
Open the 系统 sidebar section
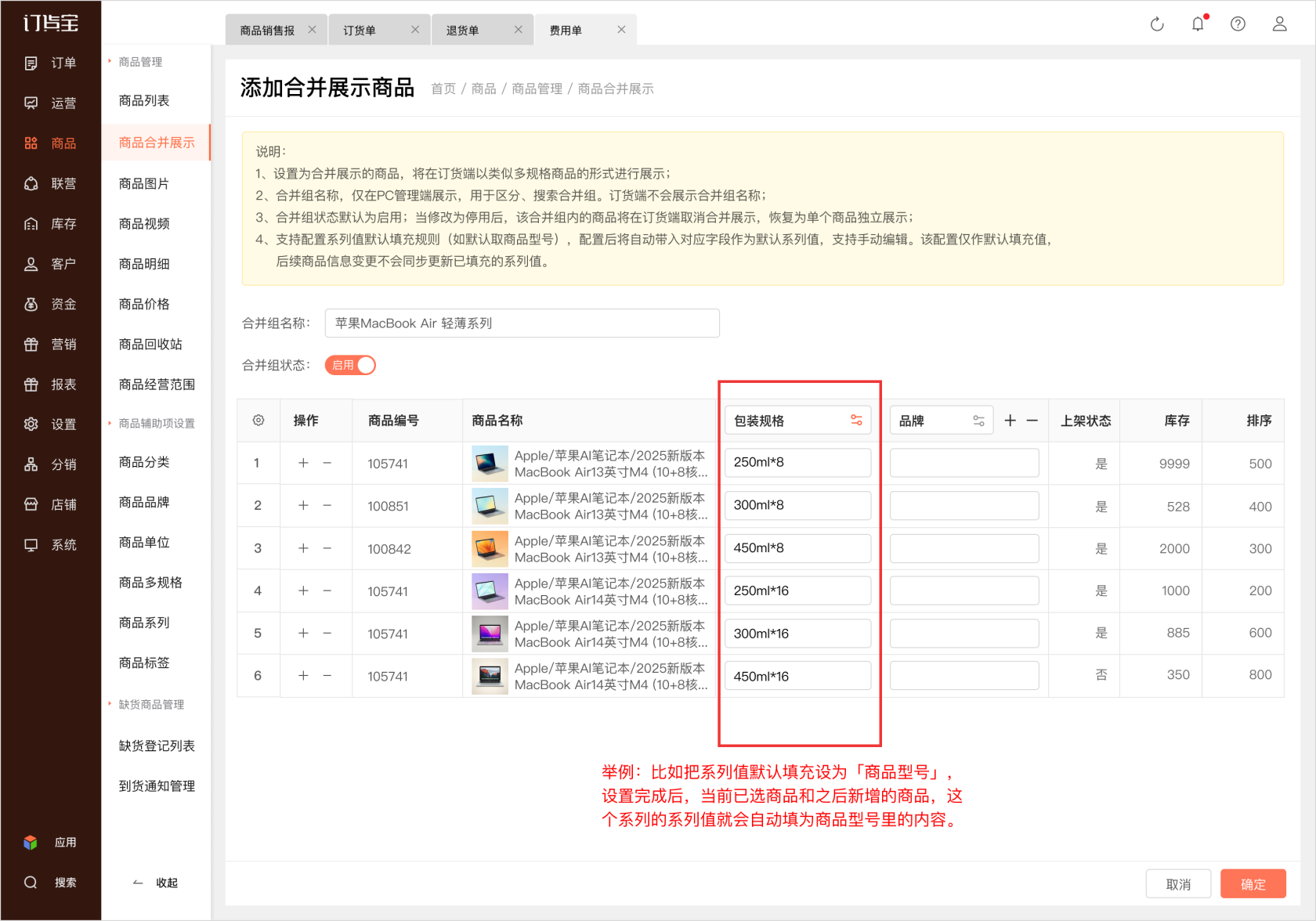coord(51,545)
